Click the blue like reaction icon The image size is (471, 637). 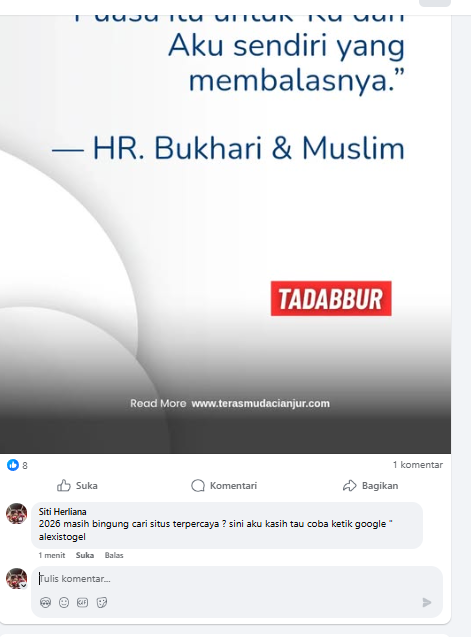pyautogui.click(x=13, y=465)
